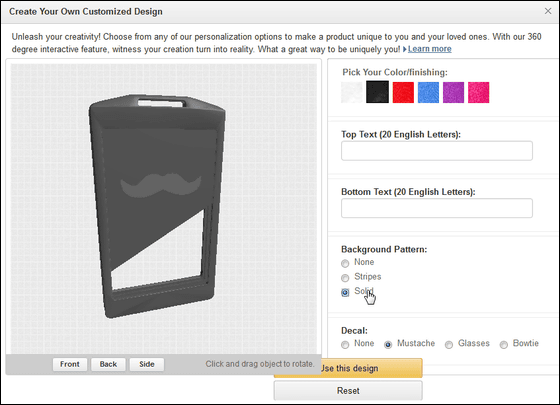560x405 pixels.
Task: Select Stripes background pattern
Action: pos(345,278)
